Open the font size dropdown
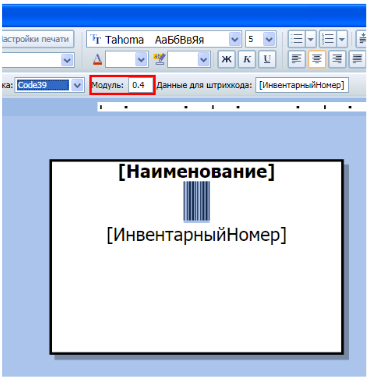The image size is (367, 379). (x=269, y=40)
